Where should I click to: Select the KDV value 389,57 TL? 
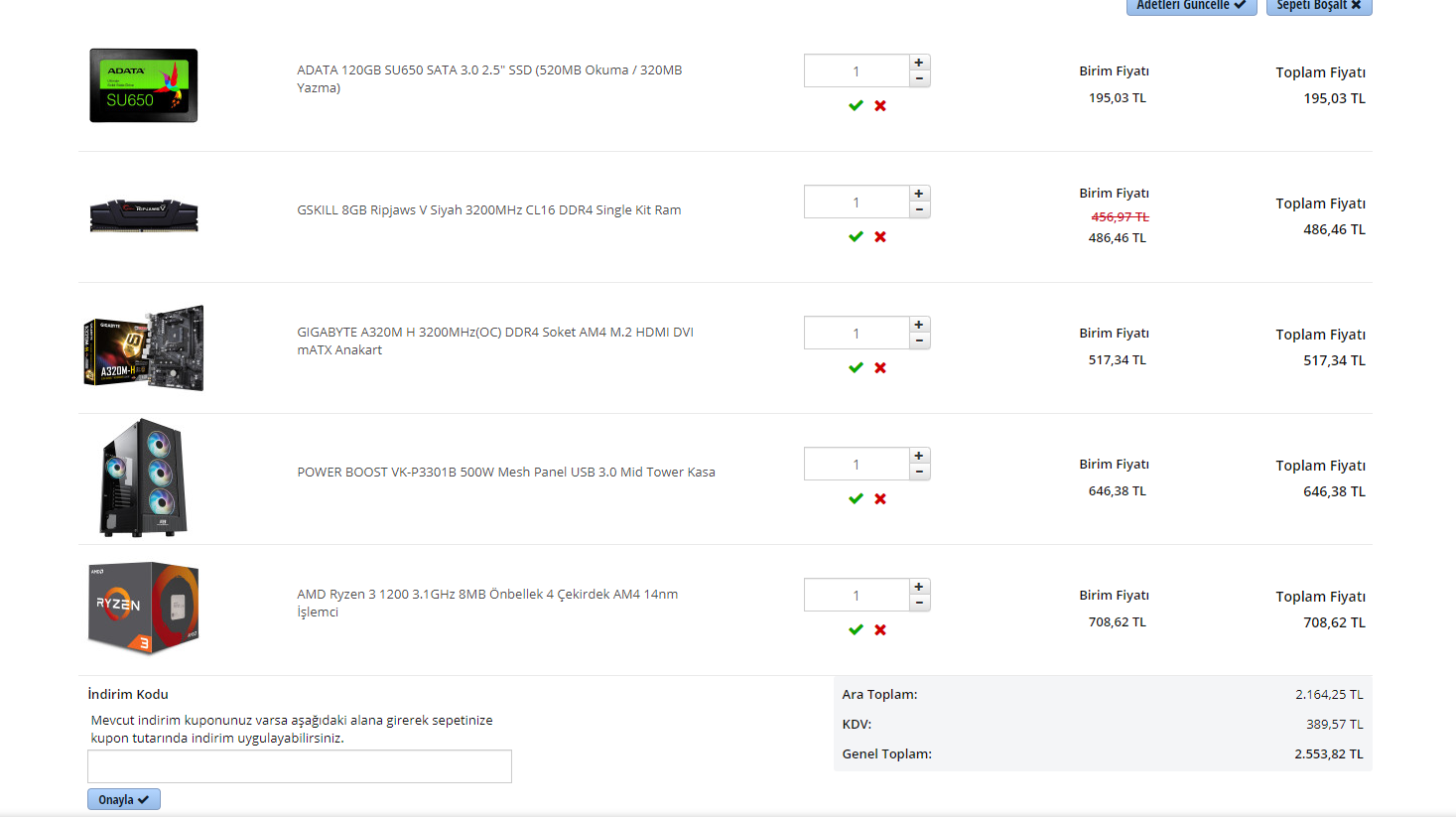[1335, 724]
